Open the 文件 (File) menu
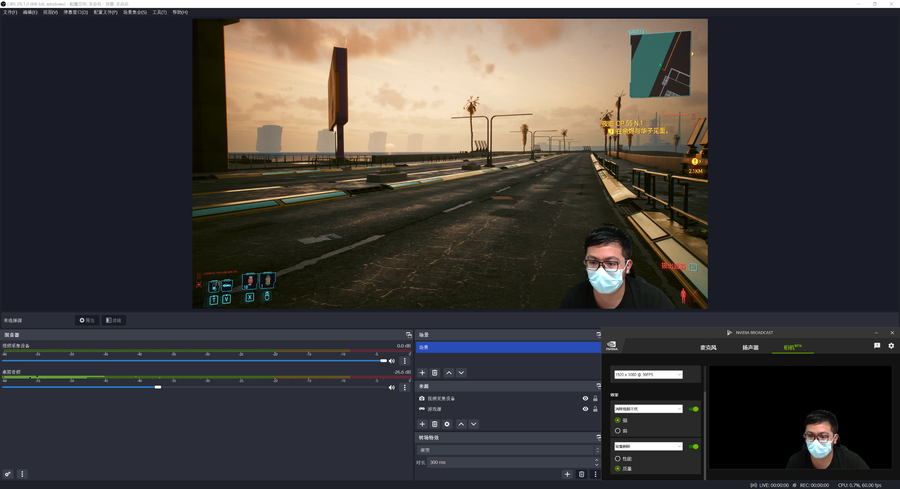 point(9,12)
